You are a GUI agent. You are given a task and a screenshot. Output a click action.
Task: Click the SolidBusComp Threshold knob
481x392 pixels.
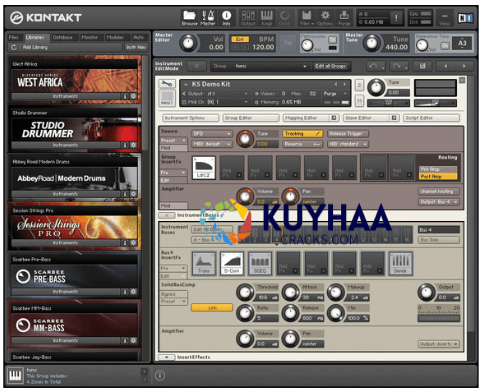coord(245,292)
